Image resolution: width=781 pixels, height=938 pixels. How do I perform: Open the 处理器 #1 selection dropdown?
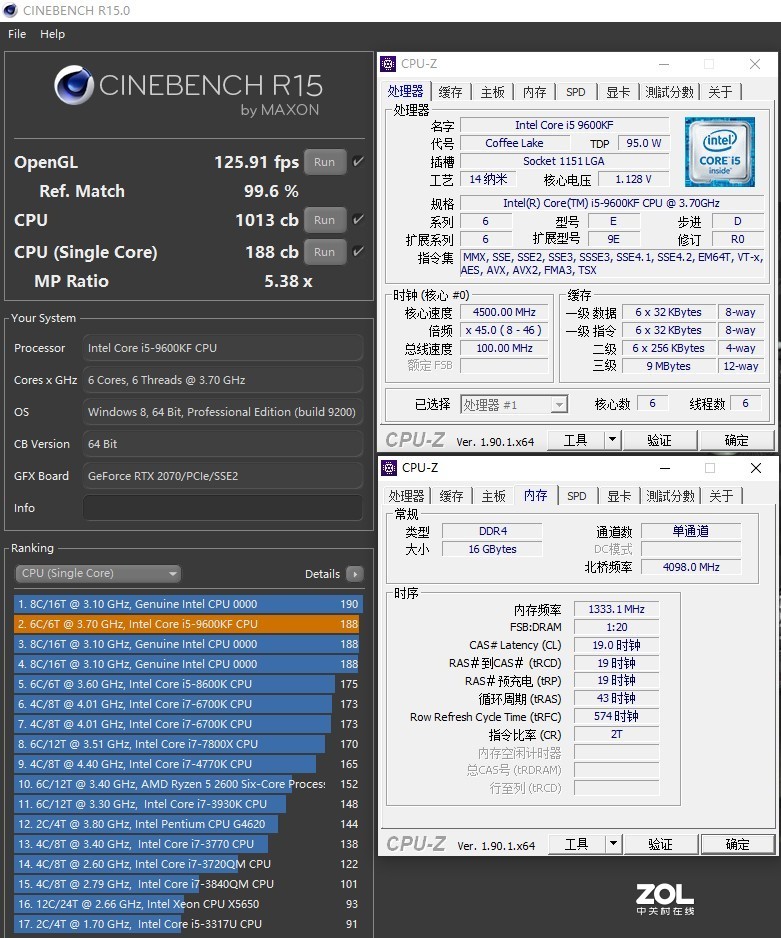[514, 405]
